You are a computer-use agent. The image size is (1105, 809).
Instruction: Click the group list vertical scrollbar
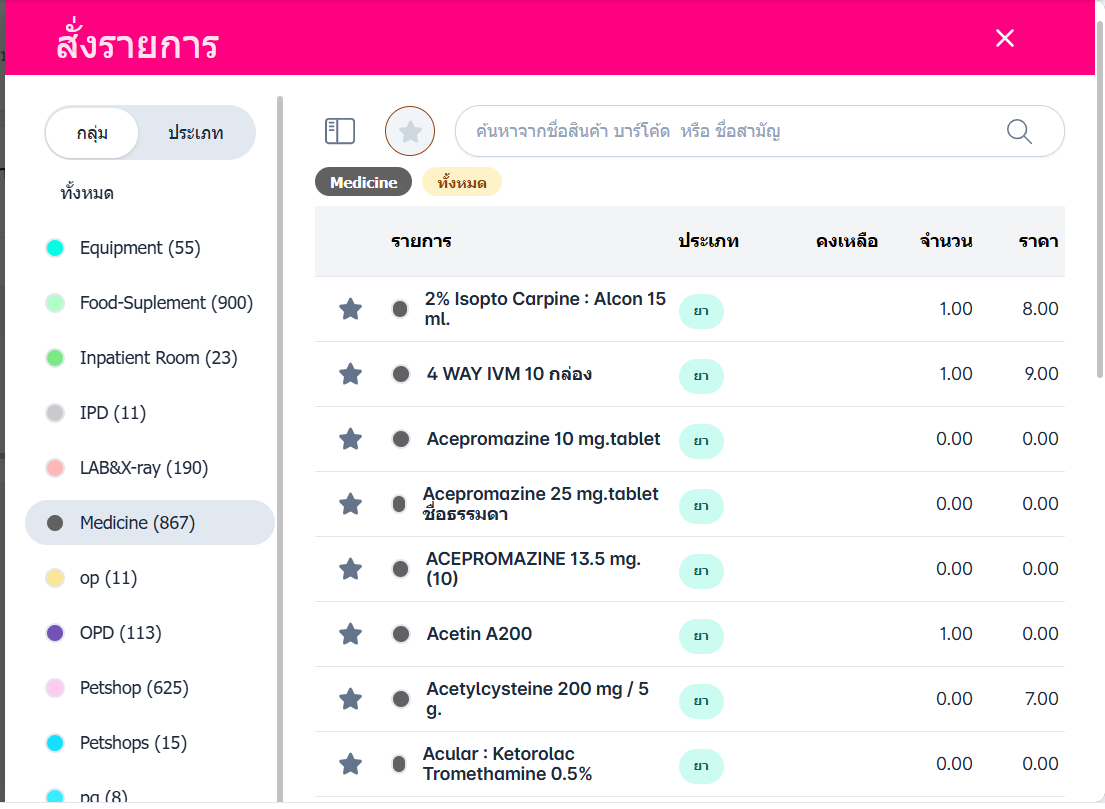(x=280, y=449)
